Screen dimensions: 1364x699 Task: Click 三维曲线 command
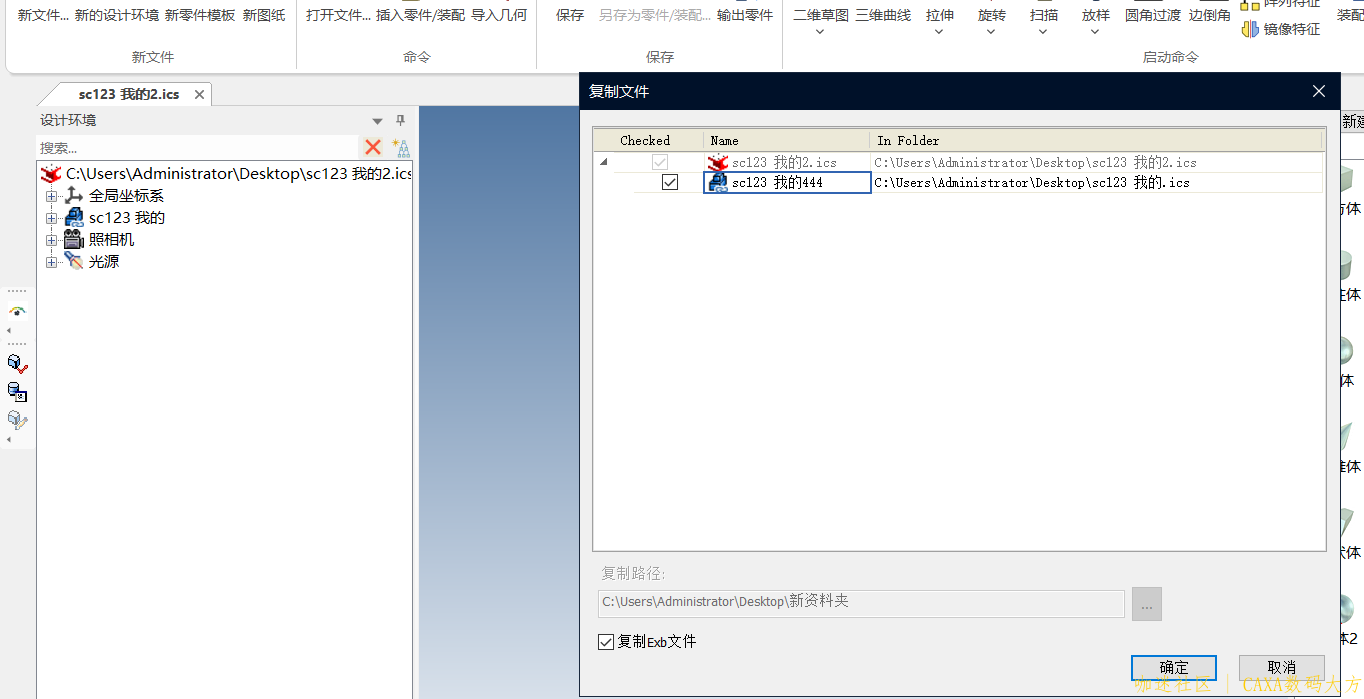tap(883, 15)
